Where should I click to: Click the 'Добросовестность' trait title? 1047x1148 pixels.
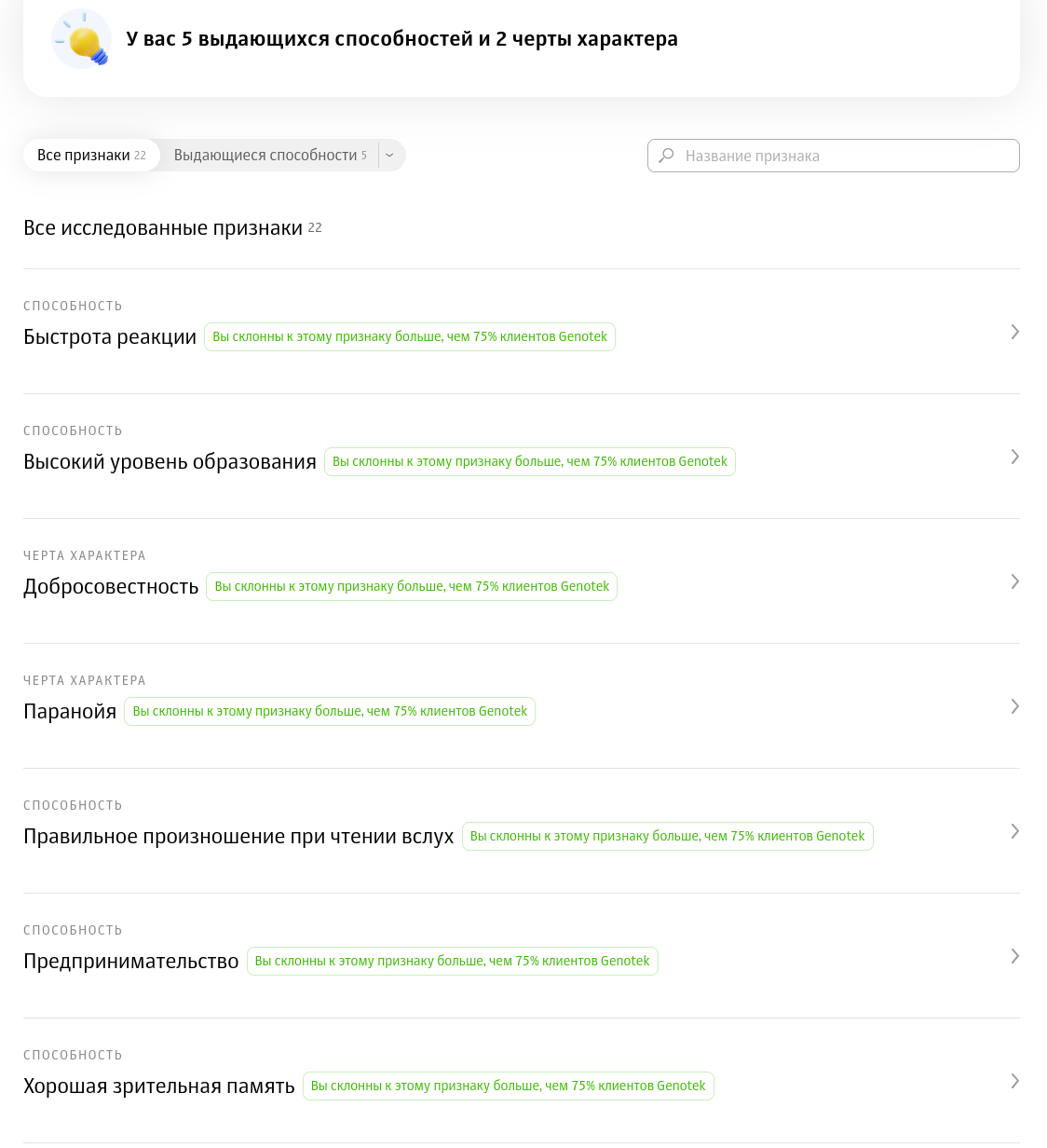pos(111,587)
